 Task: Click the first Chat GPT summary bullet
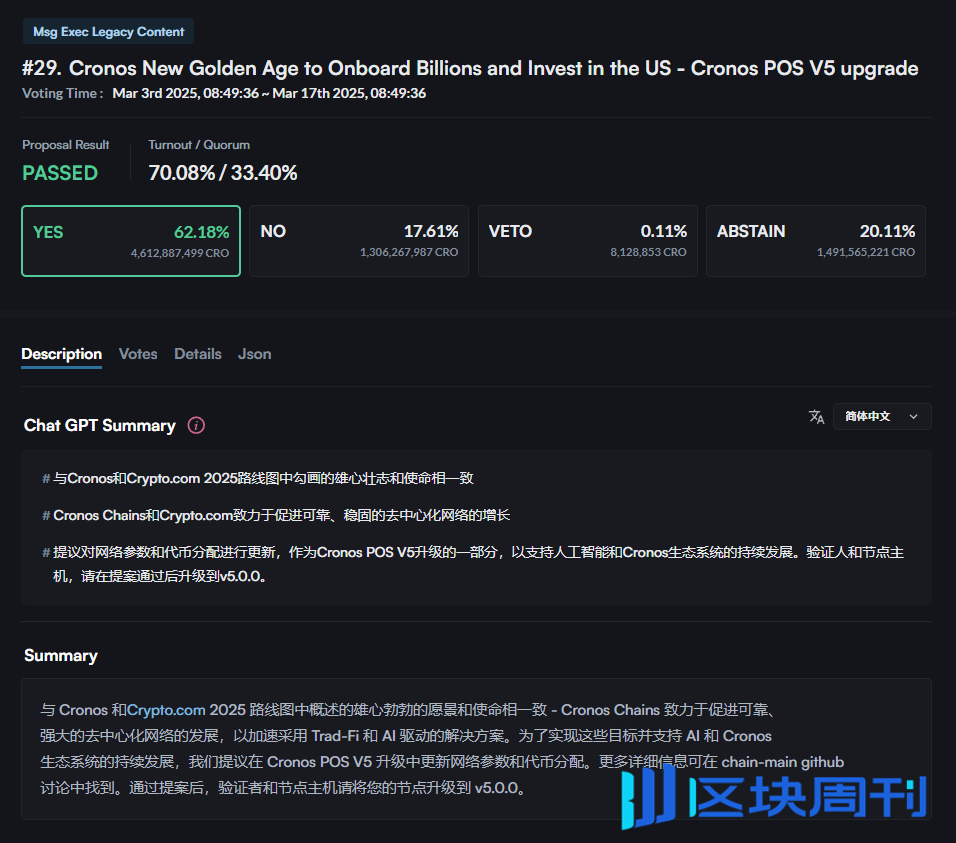coord(258,478)
